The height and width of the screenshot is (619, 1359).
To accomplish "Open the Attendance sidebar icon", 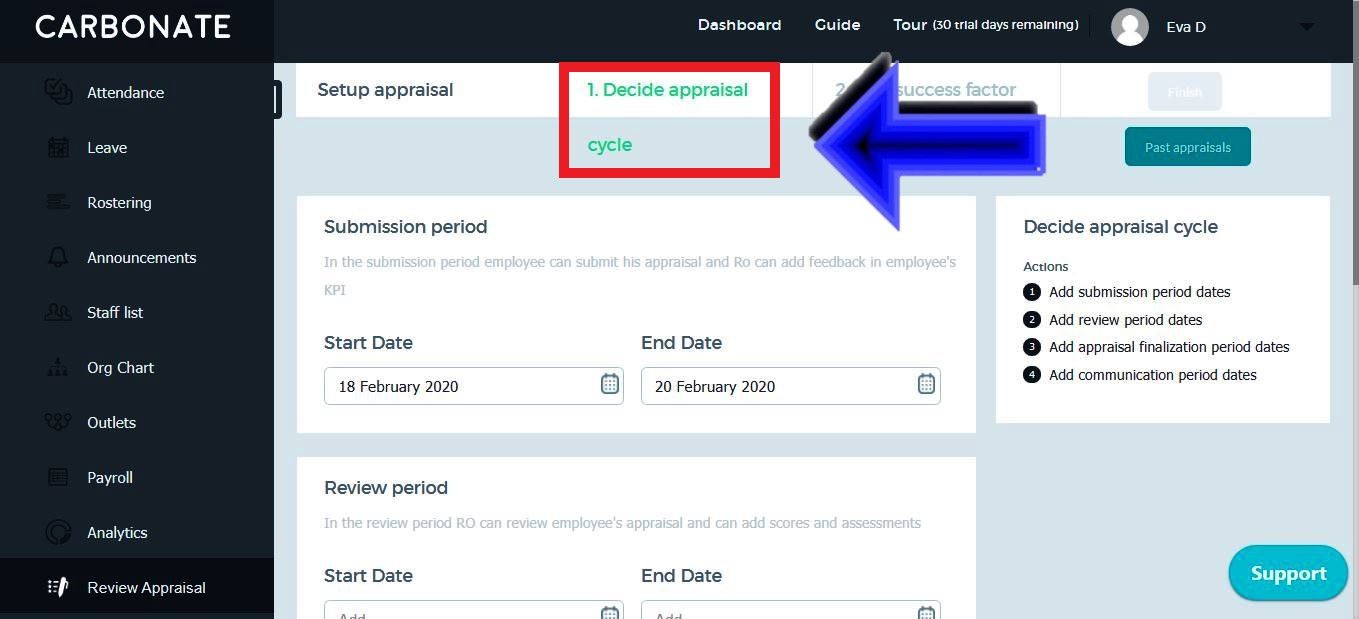I will click(59, 92).
